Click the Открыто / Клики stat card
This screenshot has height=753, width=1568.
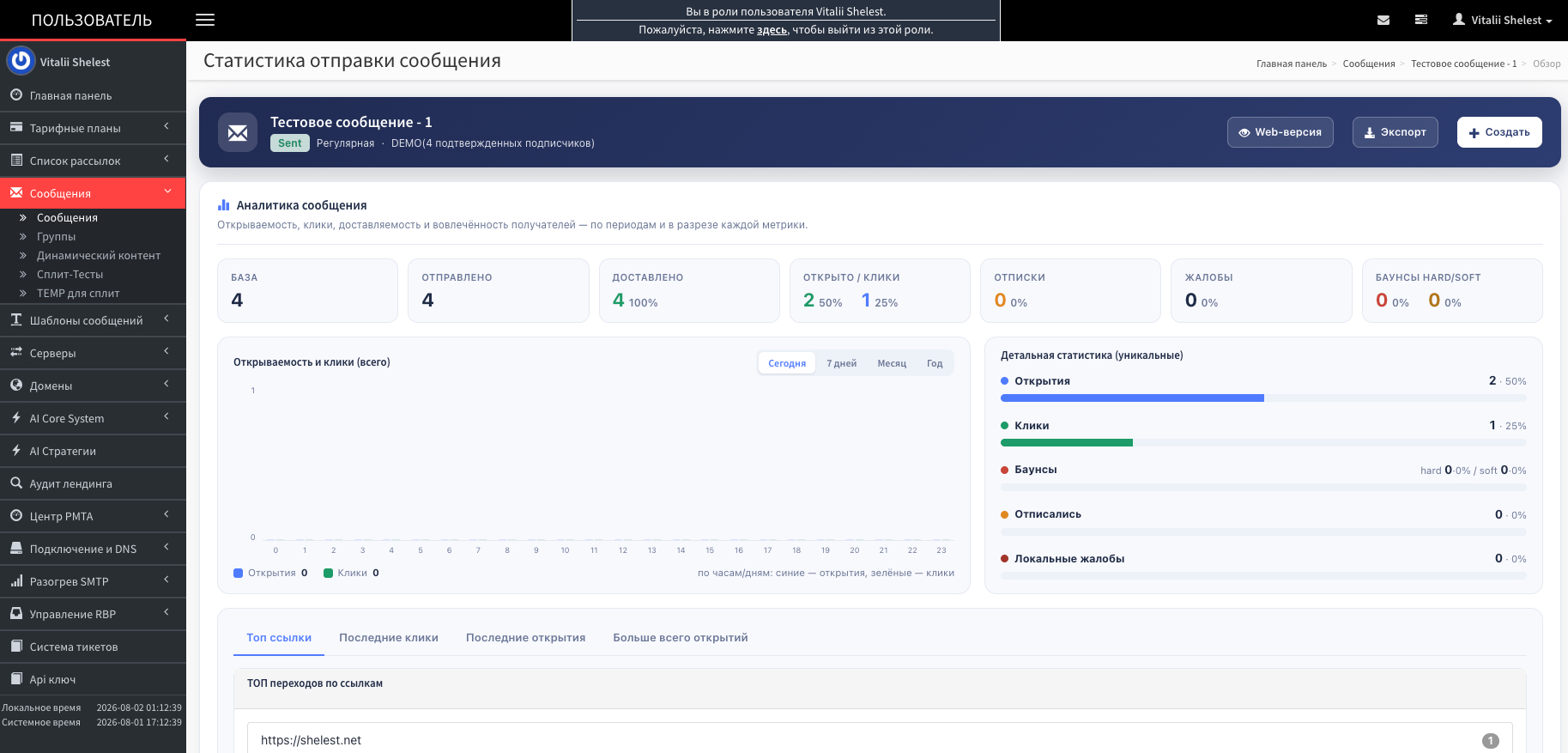click(x=880, y=290)
